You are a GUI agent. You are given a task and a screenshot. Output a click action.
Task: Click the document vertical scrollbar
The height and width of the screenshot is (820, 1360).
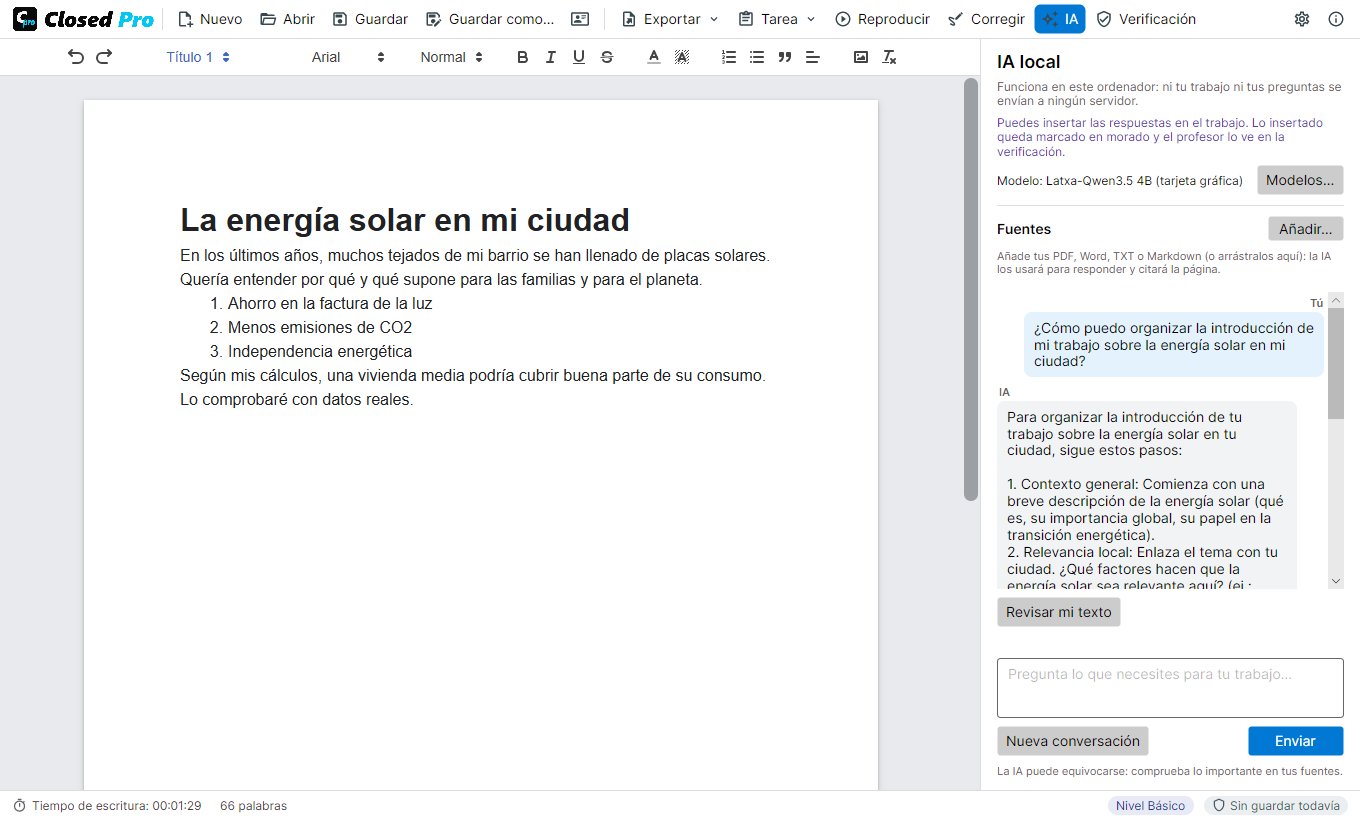970,290
